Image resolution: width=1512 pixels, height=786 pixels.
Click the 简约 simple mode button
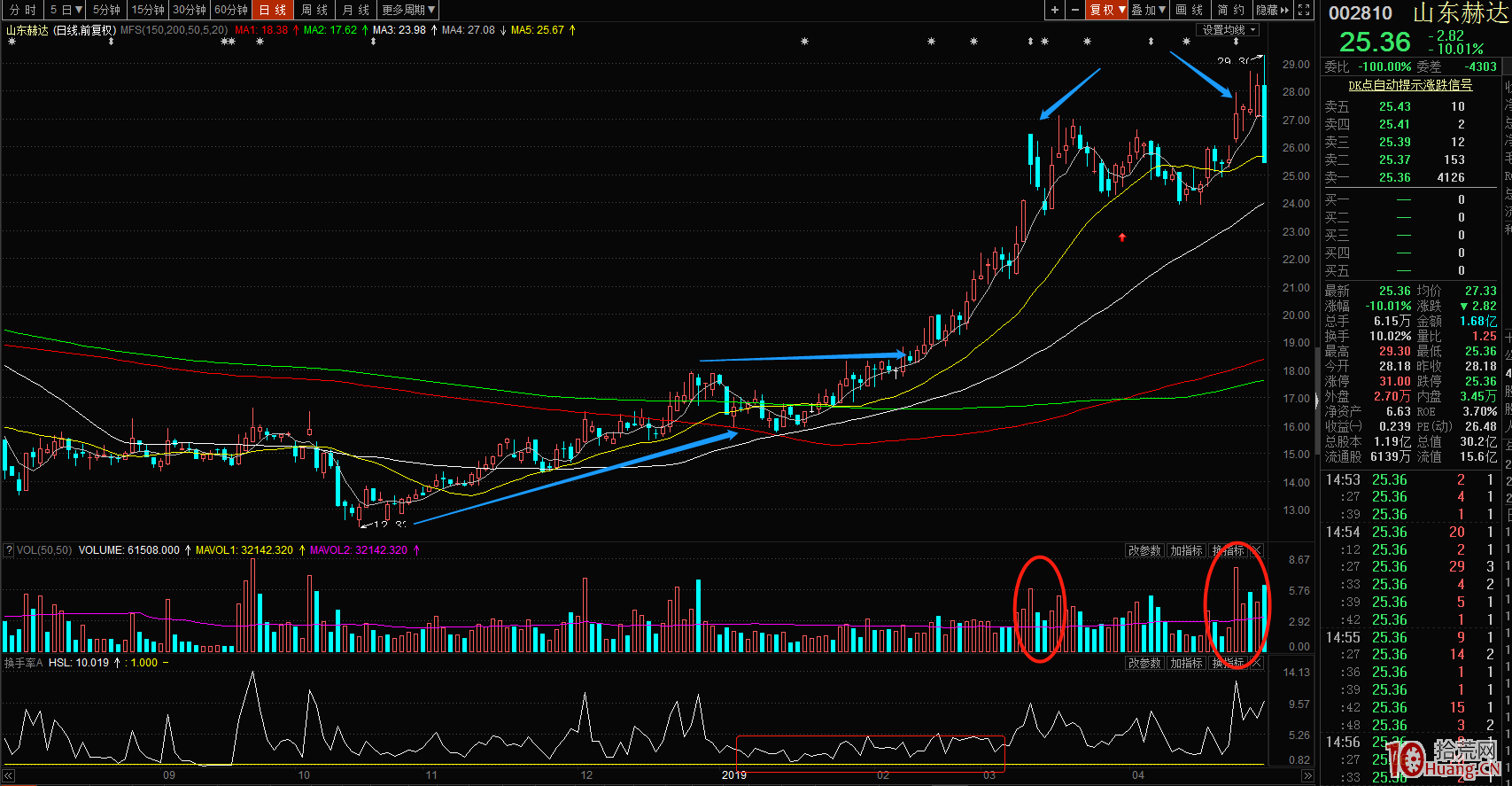(1231, 10)
